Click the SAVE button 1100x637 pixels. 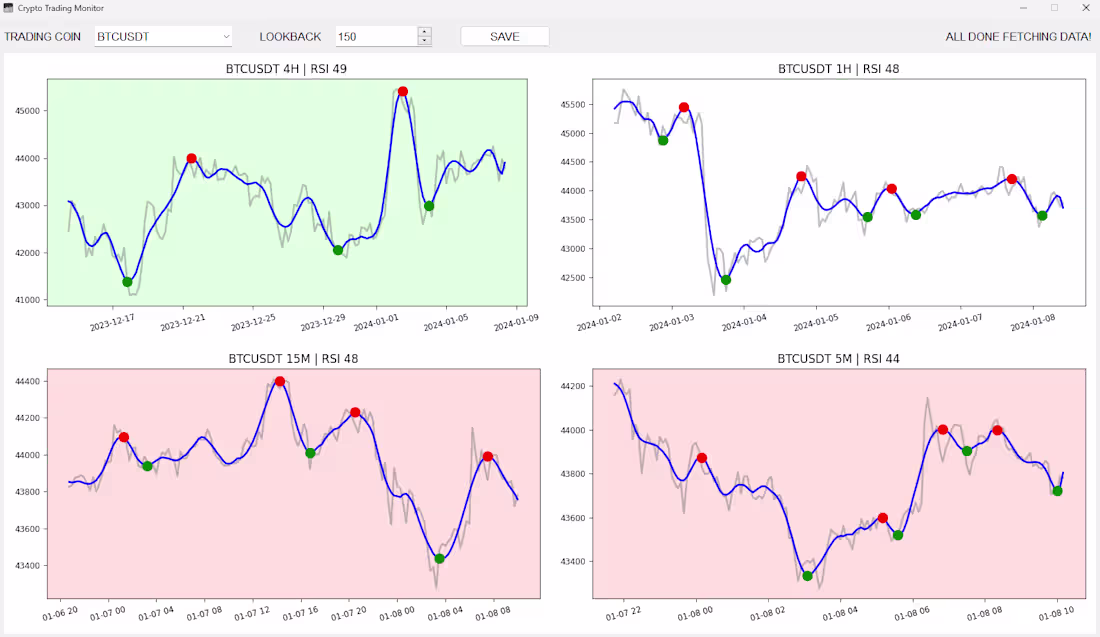pos(504,36)
